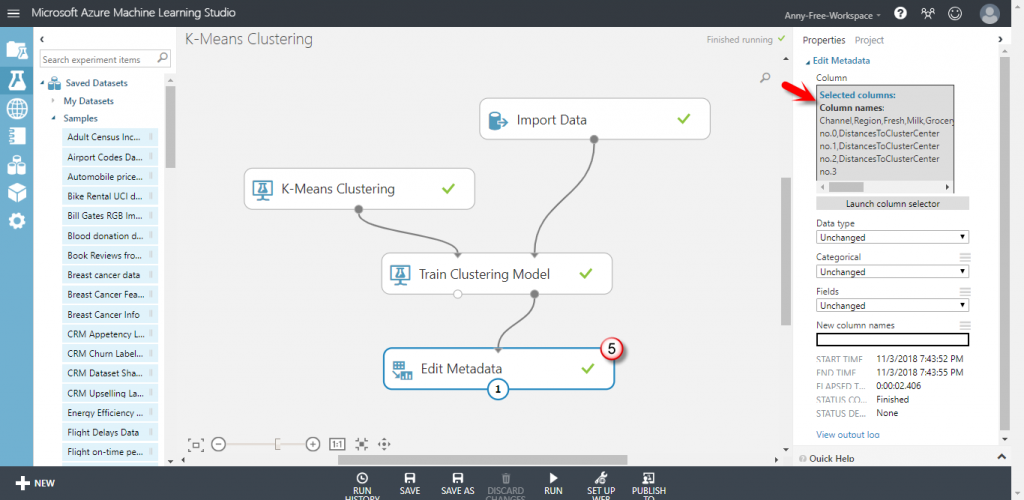Click the zoom-to-fit arrows icon
The height and width of the screenshot is (500, 1024).
click(x=361, y=444)
